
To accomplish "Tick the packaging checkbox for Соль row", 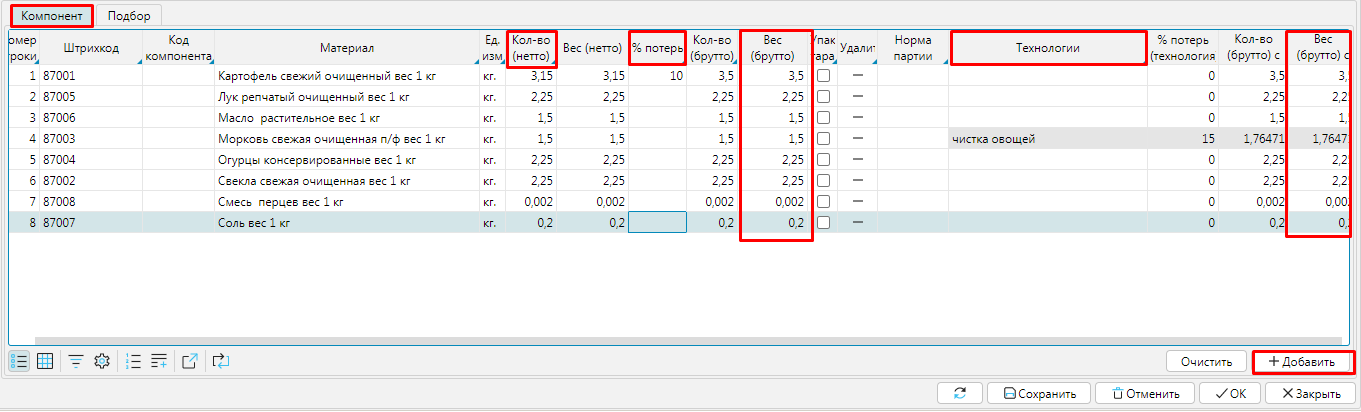I will pos(824,223).
